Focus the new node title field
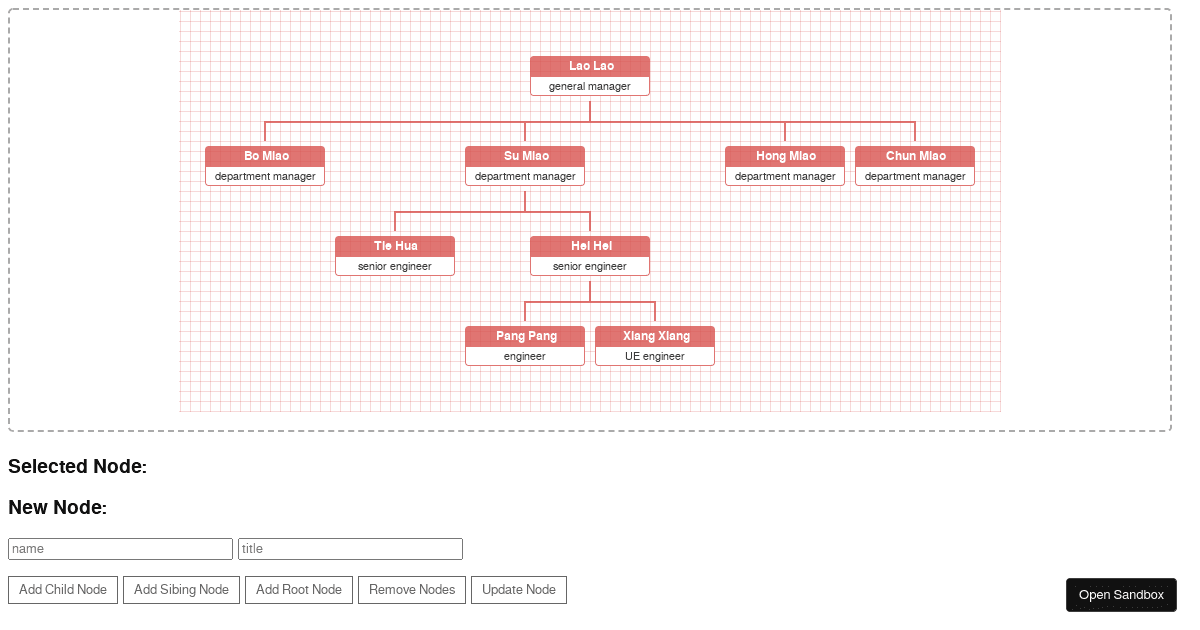Viewport: 1200px width, 630px height. pyautogui.click(x=350, y=549)
